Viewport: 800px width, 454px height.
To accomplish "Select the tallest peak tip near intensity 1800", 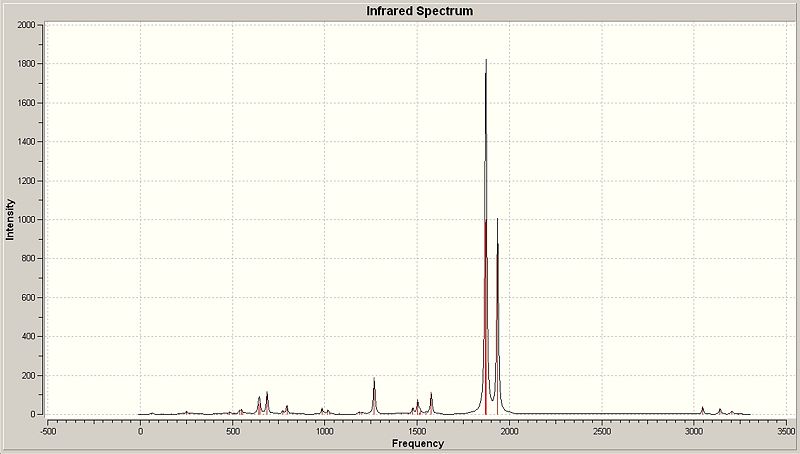I will (x=486, y=60).
